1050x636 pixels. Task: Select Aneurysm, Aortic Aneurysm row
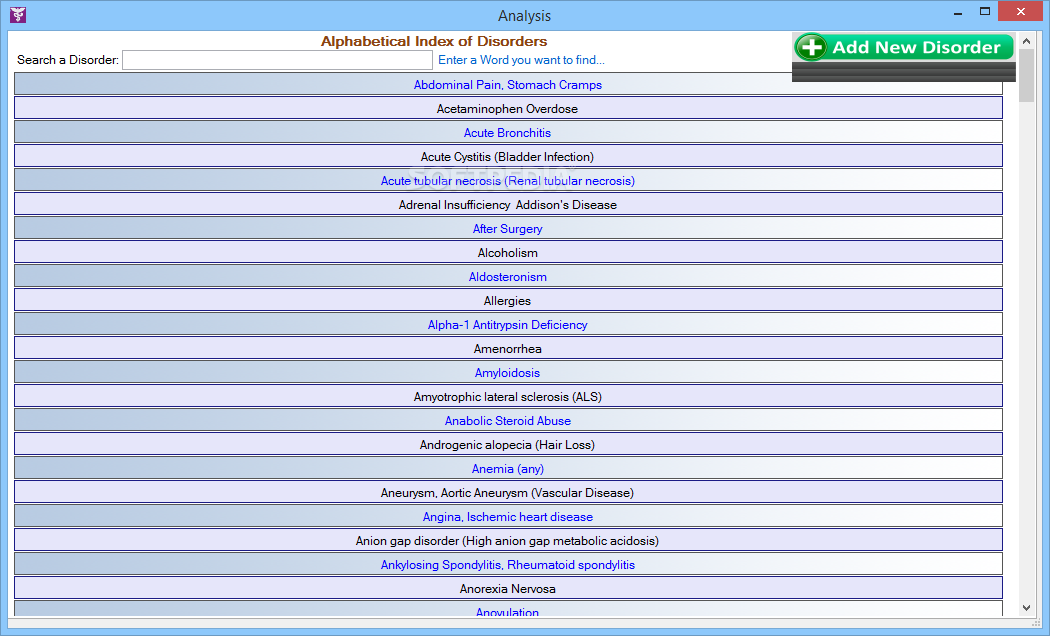[x=508, y=493]
